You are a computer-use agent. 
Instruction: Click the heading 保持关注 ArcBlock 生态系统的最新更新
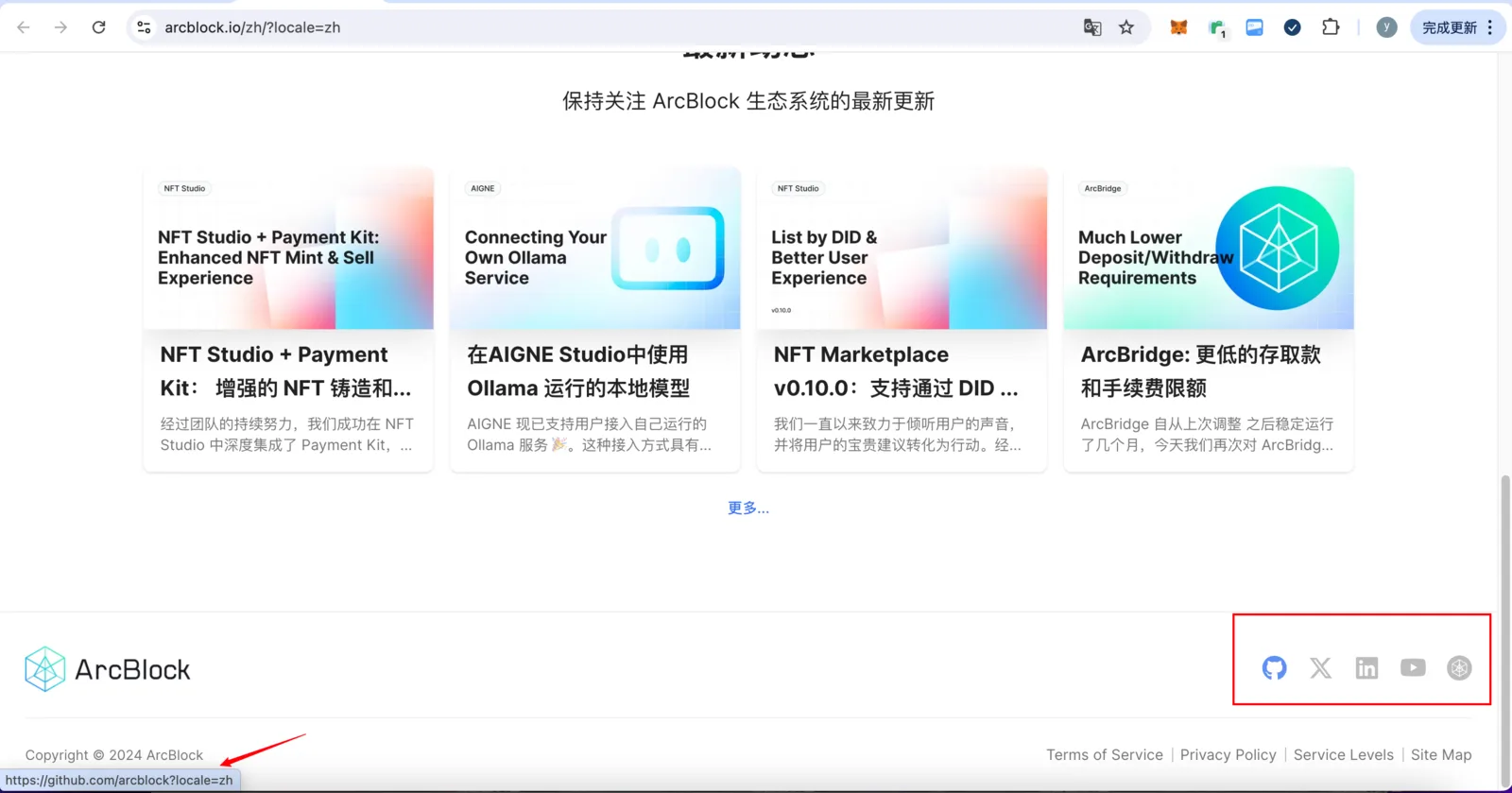point(748,101)
